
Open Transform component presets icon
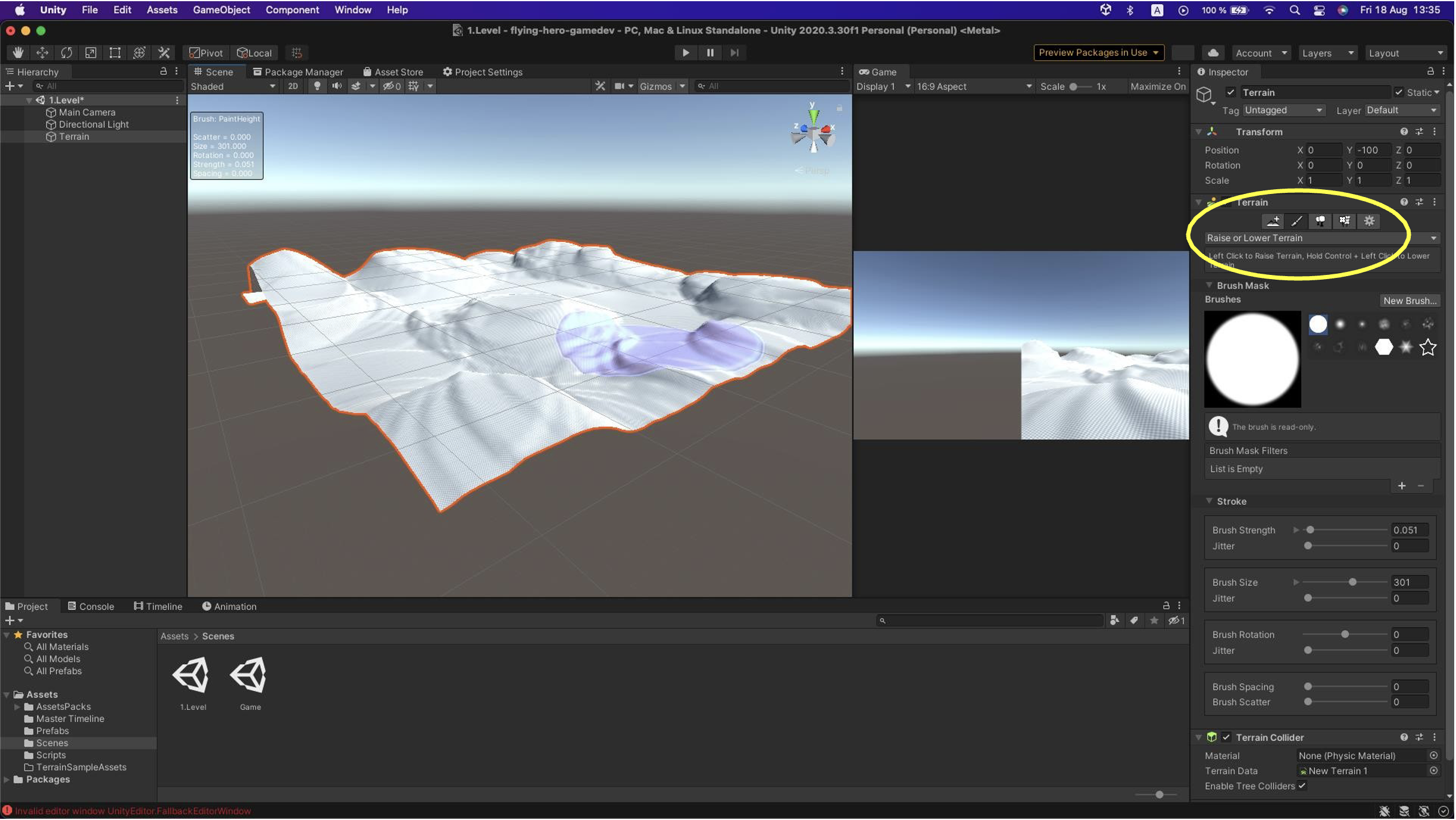tap(1419, 132)
